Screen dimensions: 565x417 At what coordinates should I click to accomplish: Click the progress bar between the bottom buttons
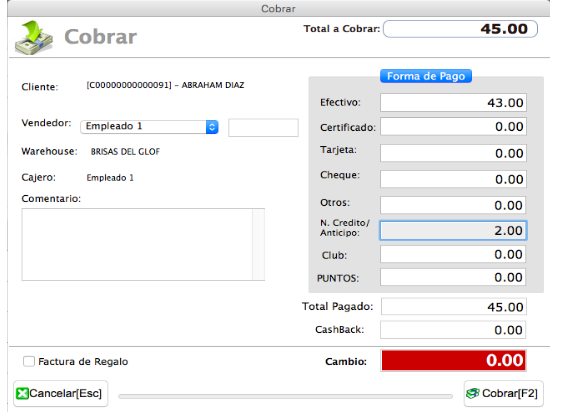pos(285,396)
